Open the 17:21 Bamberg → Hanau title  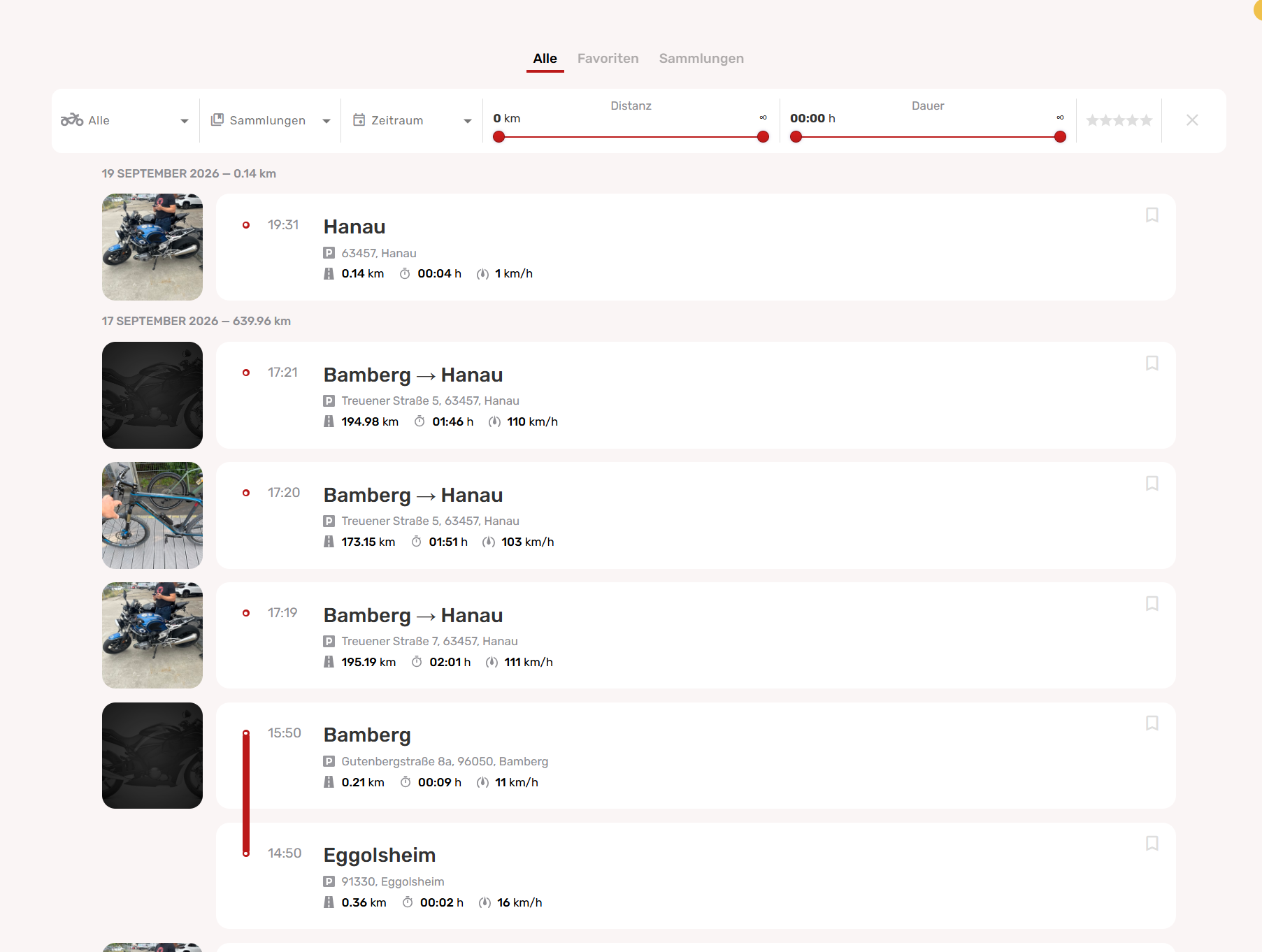pyautogui.click(x=413, y=375)
